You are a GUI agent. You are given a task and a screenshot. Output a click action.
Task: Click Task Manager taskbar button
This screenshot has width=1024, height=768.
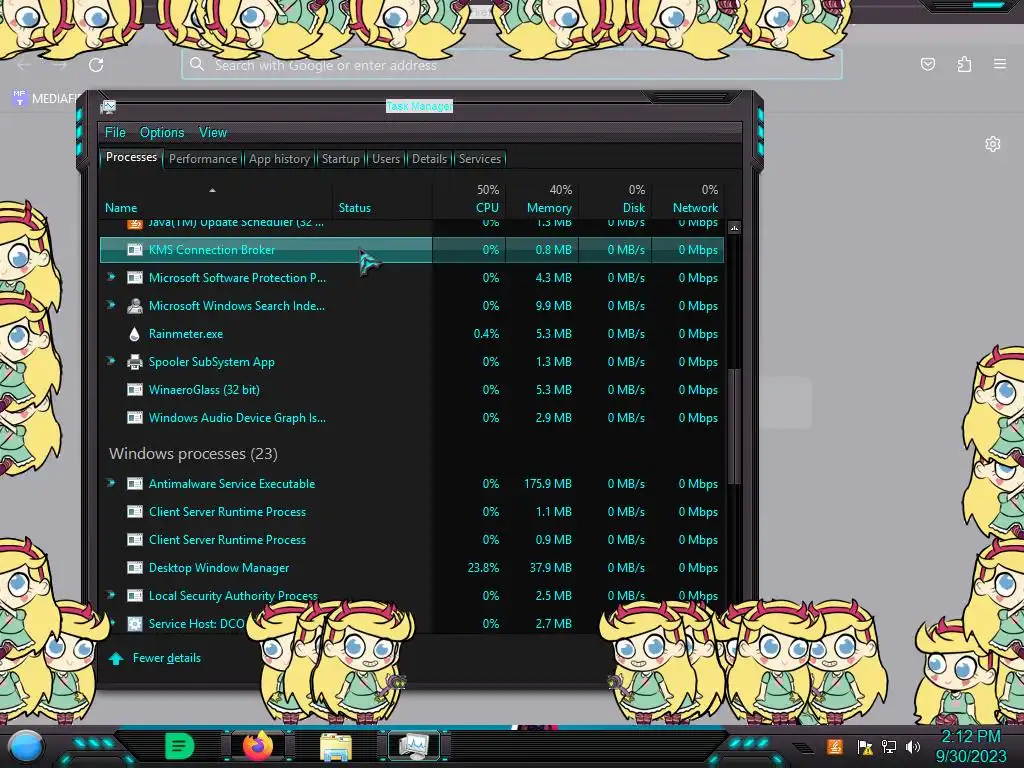coord(413,746)
